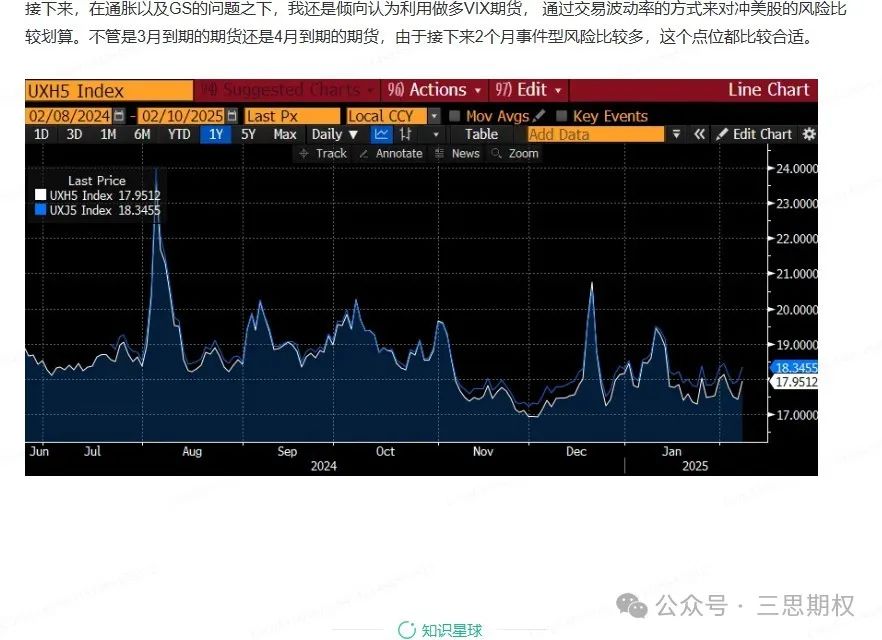Click Local CCY field
Image resolution: width=882 pixels, height=640 pixels.
[x=387, y=116]
